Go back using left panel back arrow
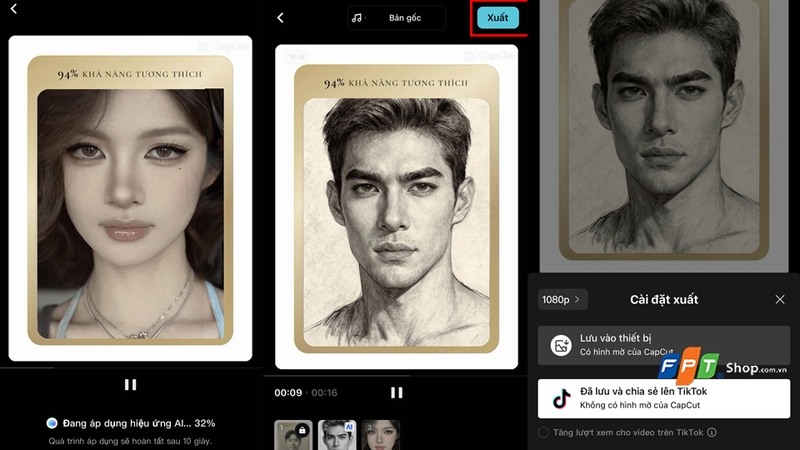800x450 pixels. click(14, 9)
